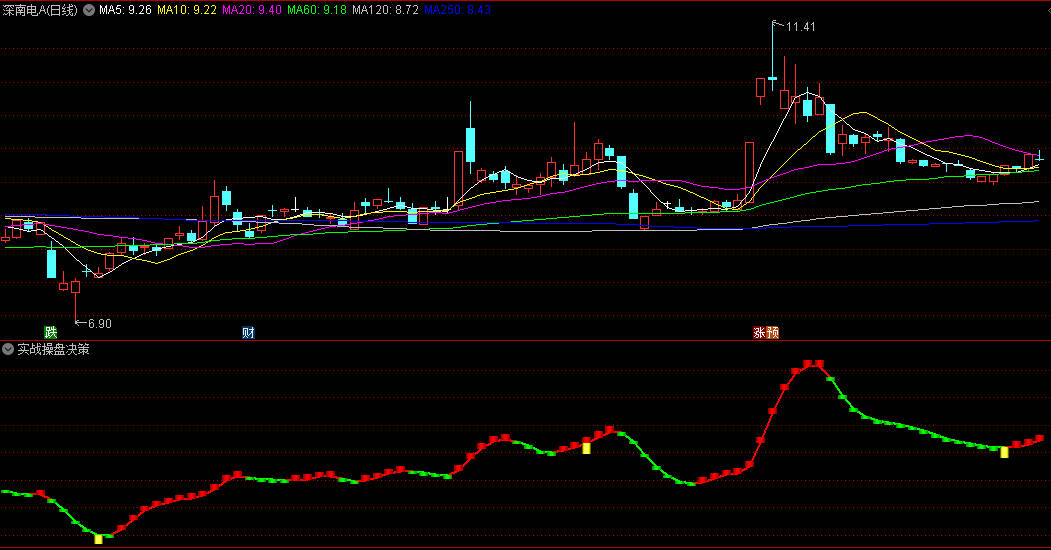
Task: Click the 6.90 low price label
Action: (100, 324)
